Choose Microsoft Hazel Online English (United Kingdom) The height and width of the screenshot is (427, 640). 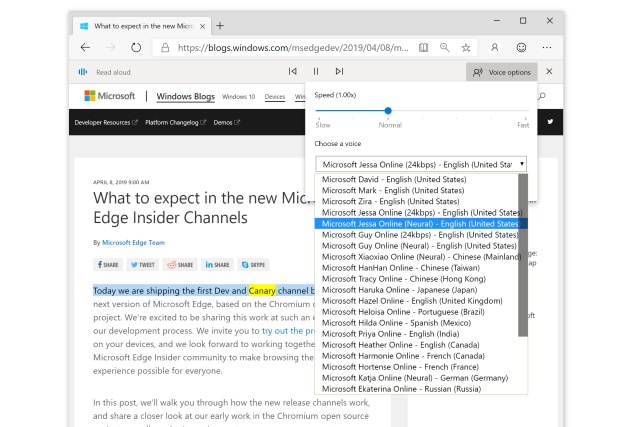[x=411, y=300]
